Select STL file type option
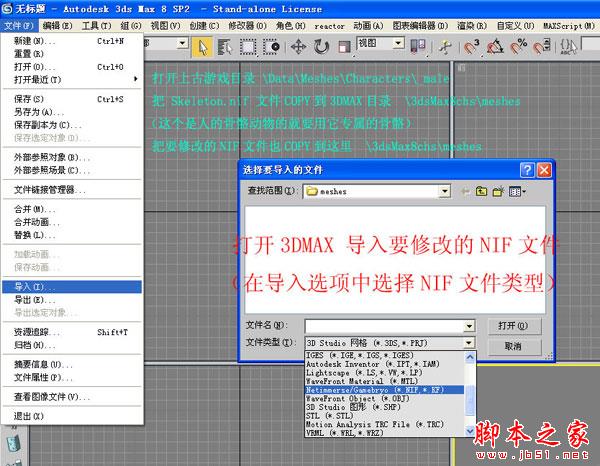Screen dimensions: 600x466 coord(385,416)
